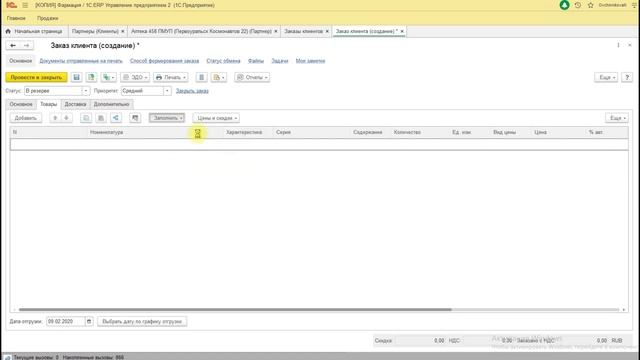Image resolution: width=640 pixels, height=360 pixels.
Task: Go back with the left arrow
Action: [13, 45]
